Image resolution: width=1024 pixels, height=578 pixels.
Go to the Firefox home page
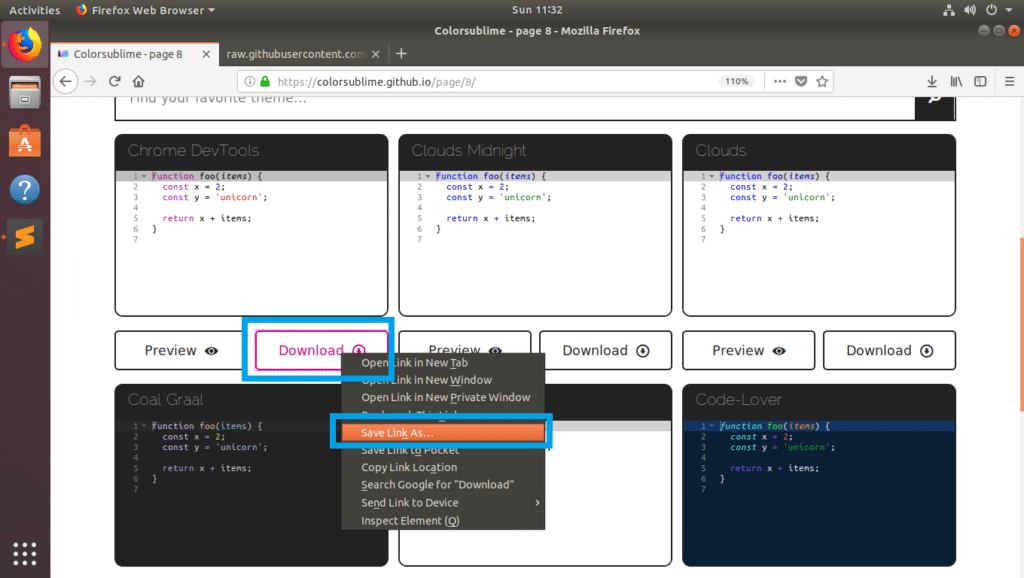click(x=139, y=81)
